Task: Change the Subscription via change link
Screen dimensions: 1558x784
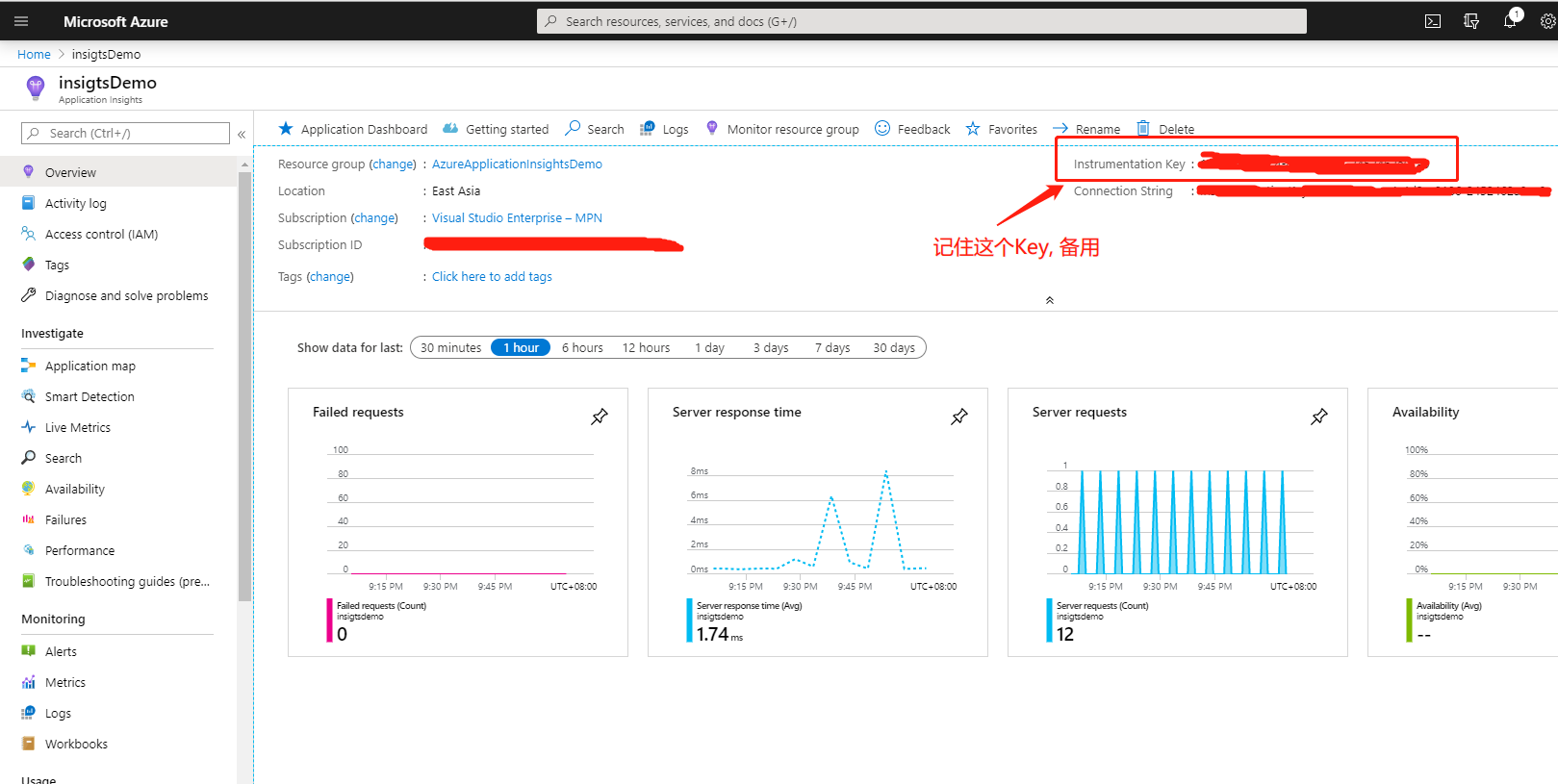Action: tap(375, 218)
